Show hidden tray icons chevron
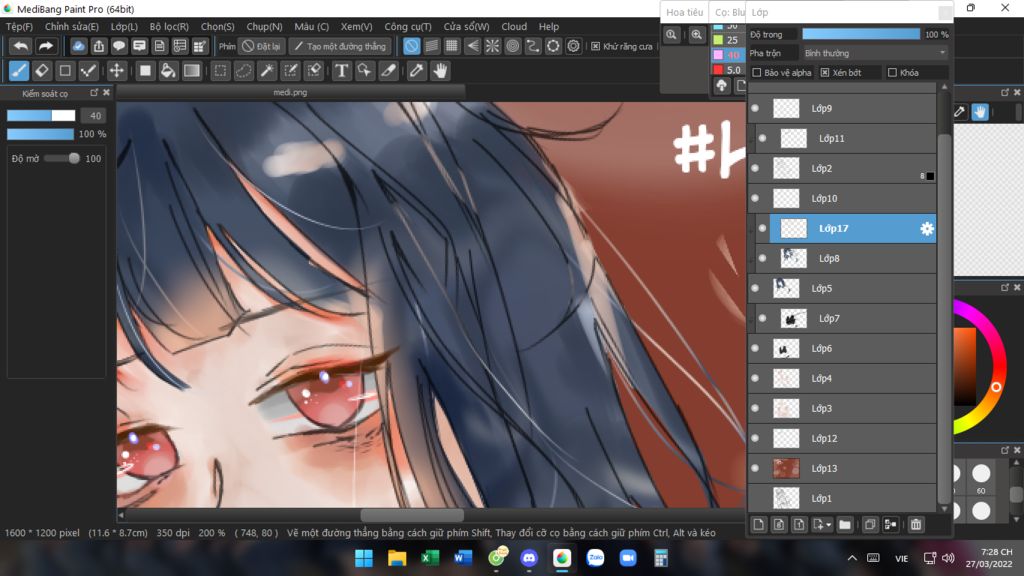1024x576 pixels. [852, 558]
